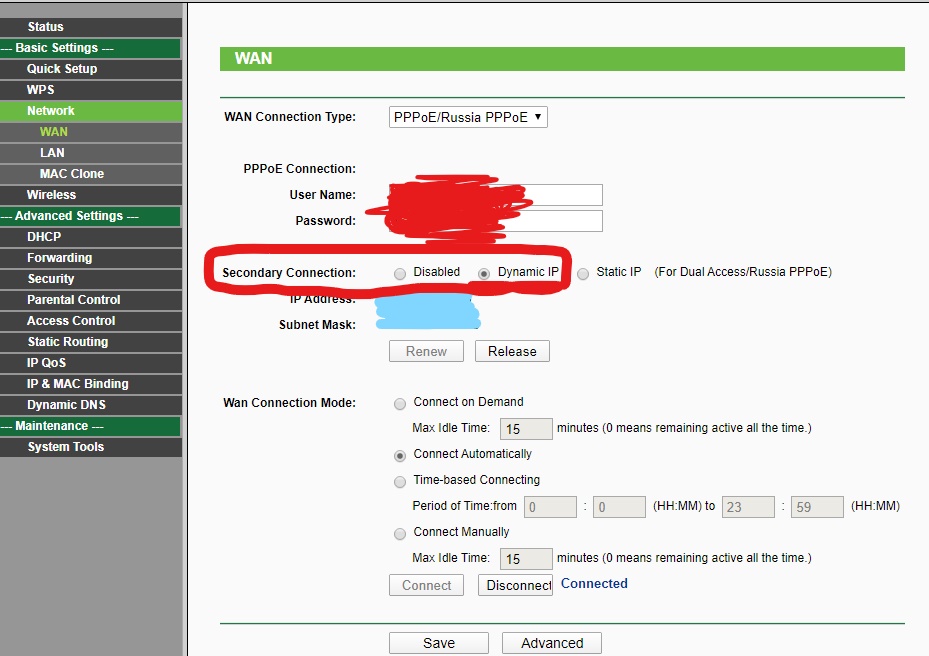Select Time-based Connecting radio button
The width and height of the screenshot is (929, 656).
tap(400, 481)
